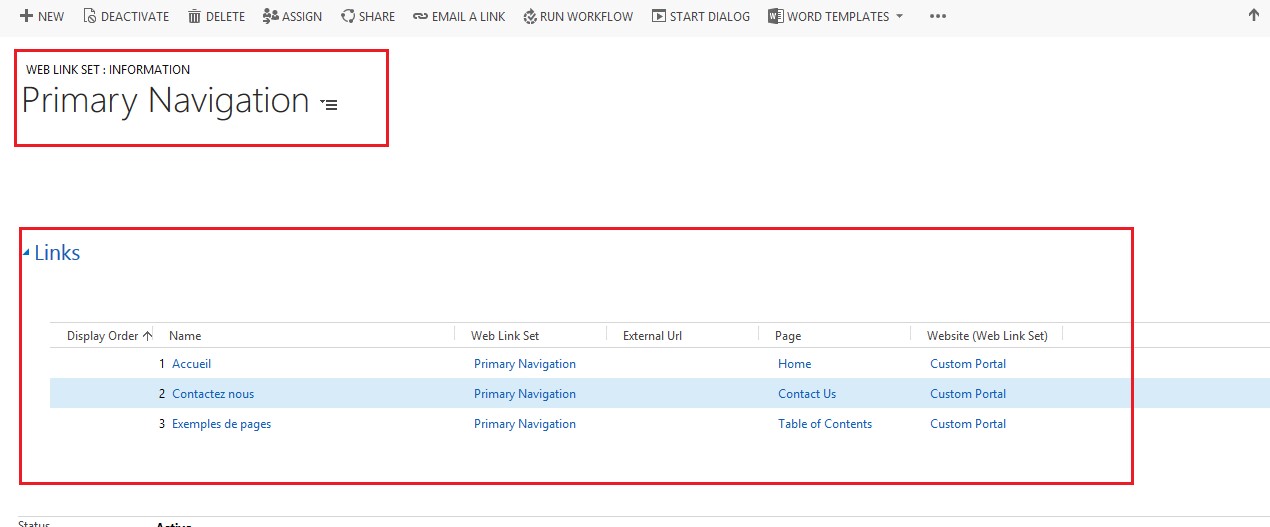The height and width of the screenshot is (527, 1270).
Task: Open the Primary Navigation record selector menu
Action: click(x=329, y=104)
